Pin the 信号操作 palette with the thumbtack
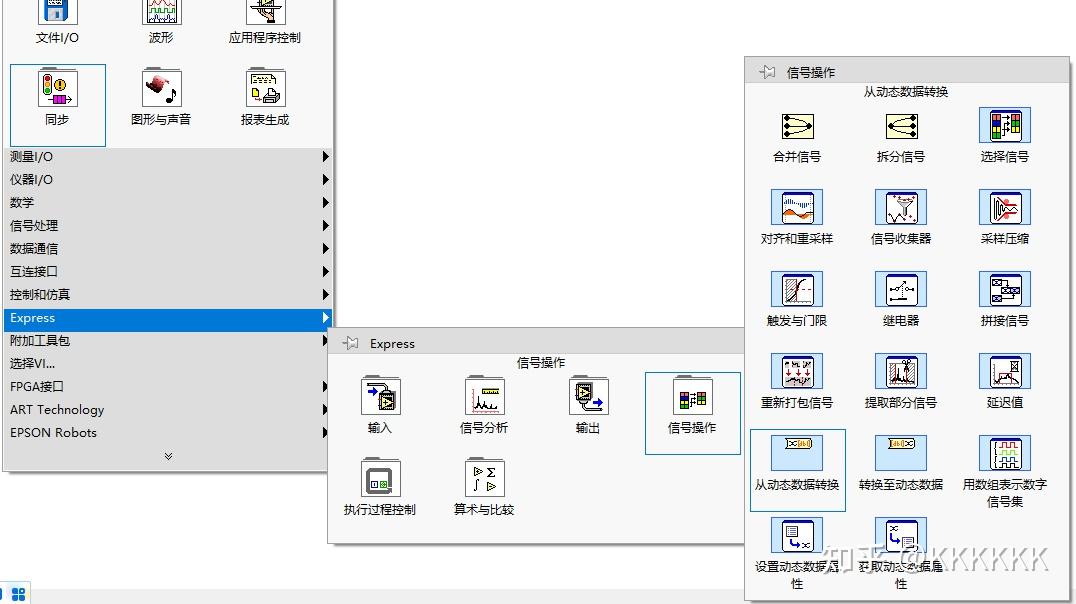The width and height of the screenshot is (1076, 604). coord(769,69)
